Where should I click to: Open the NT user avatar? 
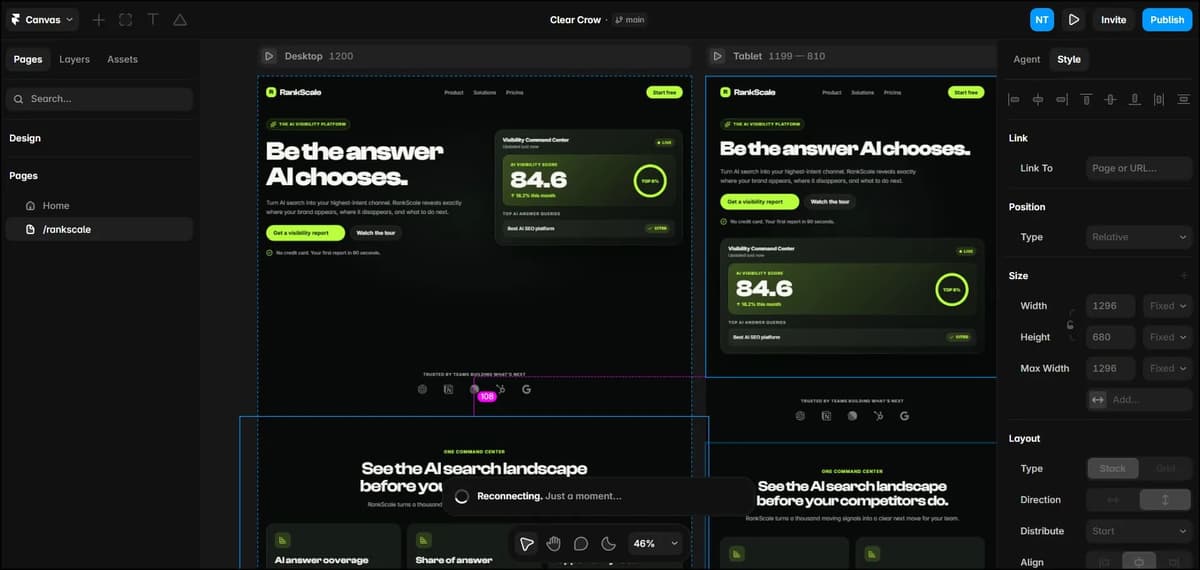click(1042, 19)
